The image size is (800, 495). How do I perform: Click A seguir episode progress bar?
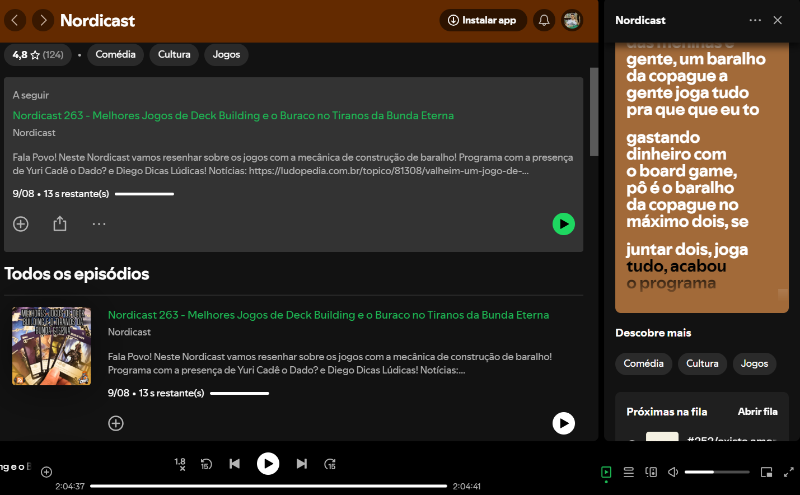tap(144, 194)
